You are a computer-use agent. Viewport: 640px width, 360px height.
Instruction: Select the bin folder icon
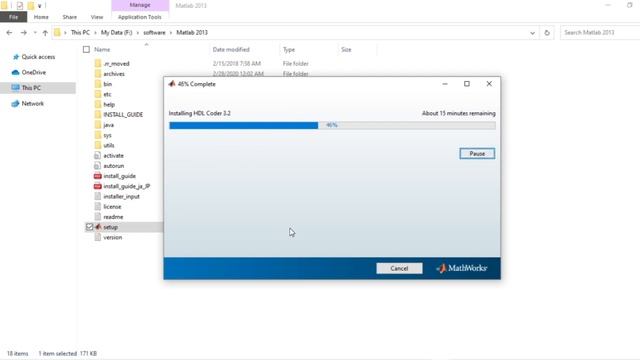tap(98, 84)
